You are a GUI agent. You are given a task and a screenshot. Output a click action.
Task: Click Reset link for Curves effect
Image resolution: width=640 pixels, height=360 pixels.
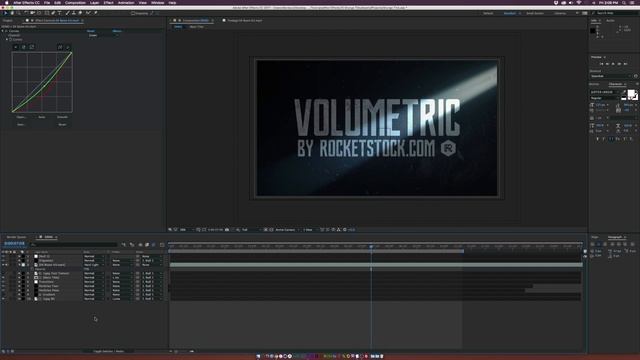click(x=91, y=31)
